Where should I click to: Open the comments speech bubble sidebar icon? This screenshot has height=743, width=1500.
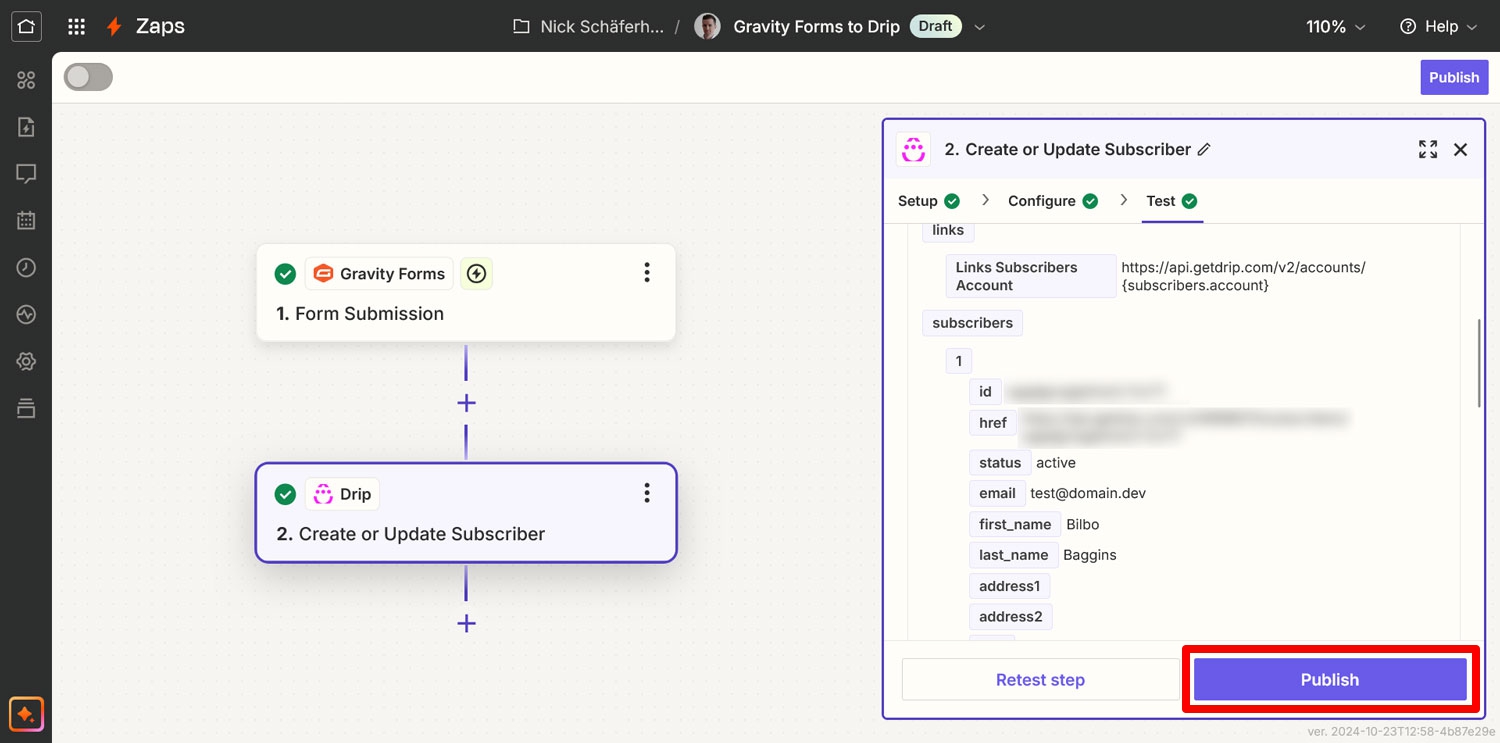coord(26,174)
